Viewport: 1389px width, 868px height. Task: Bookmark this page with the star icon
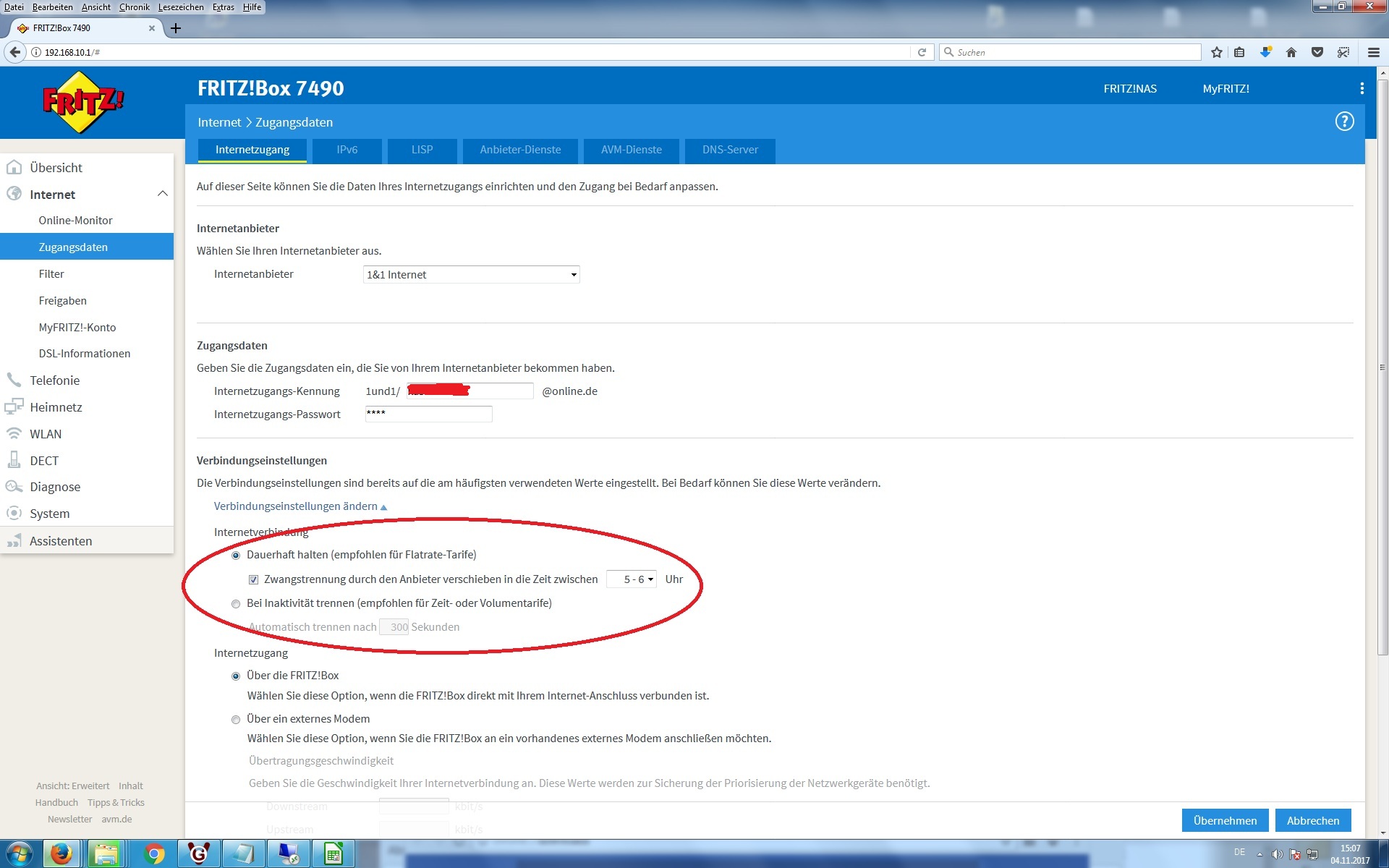(x=1217, y=52)
